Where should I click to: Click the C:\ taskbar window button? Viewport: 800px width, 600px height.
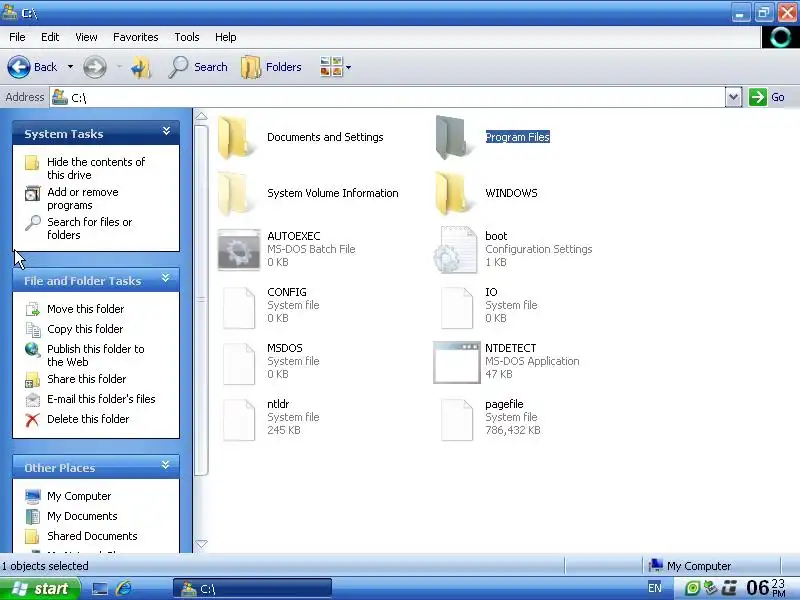[253, 589]
